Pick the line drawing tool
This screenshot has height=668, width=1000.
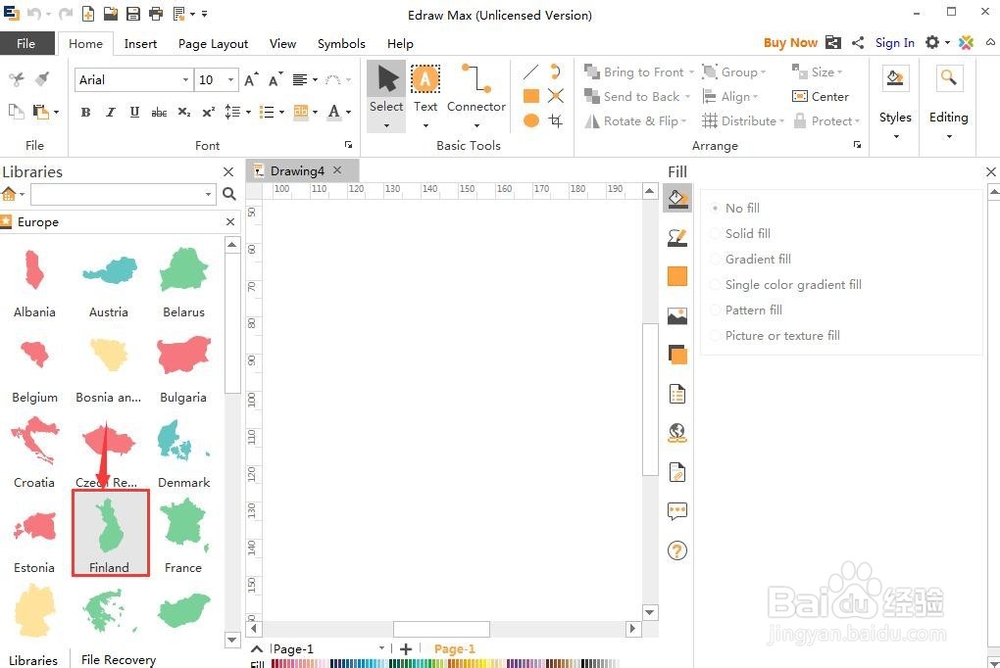(x=531, y=72)
